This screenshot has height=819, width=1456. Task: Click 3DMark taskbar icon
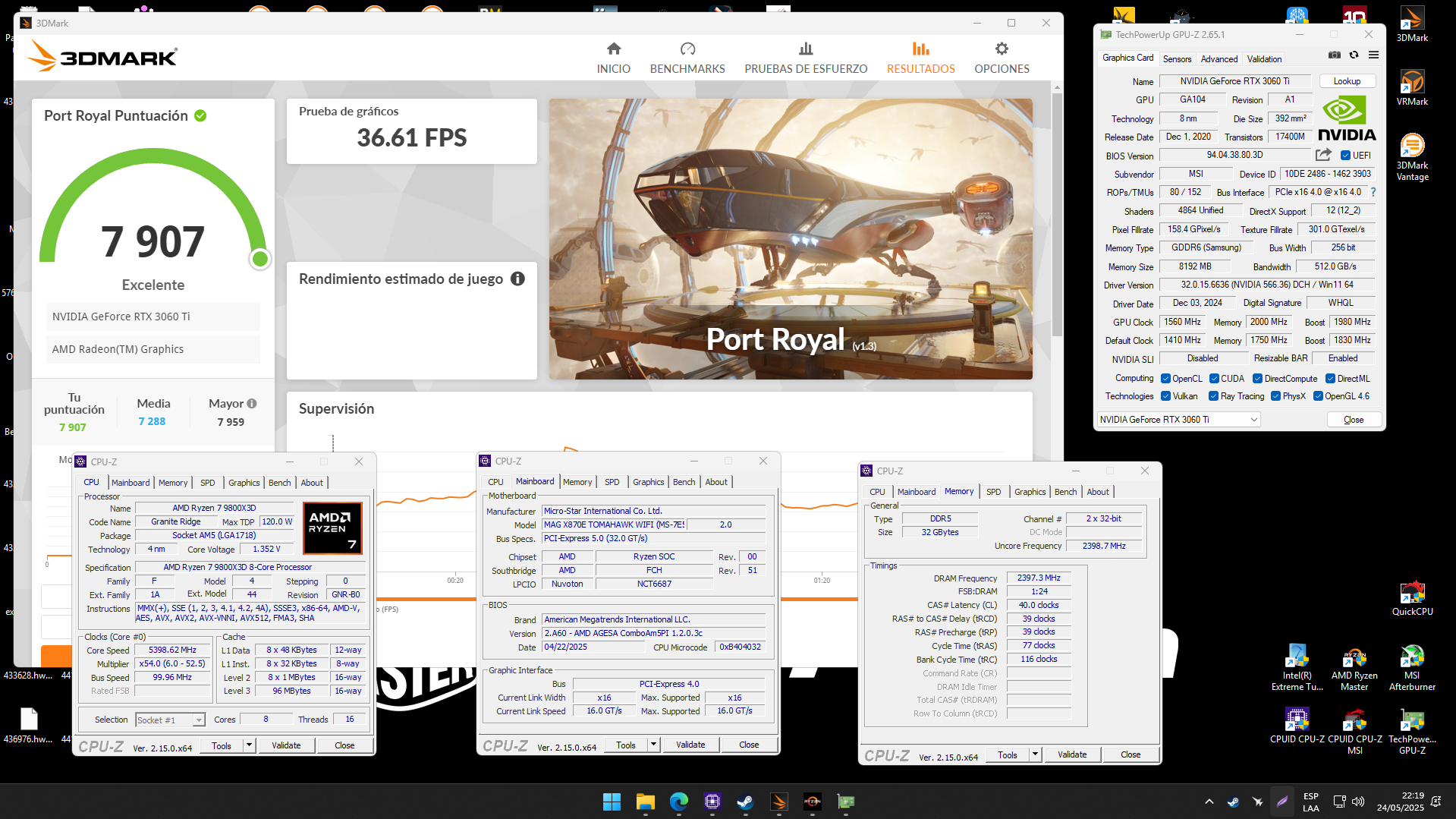778,802
